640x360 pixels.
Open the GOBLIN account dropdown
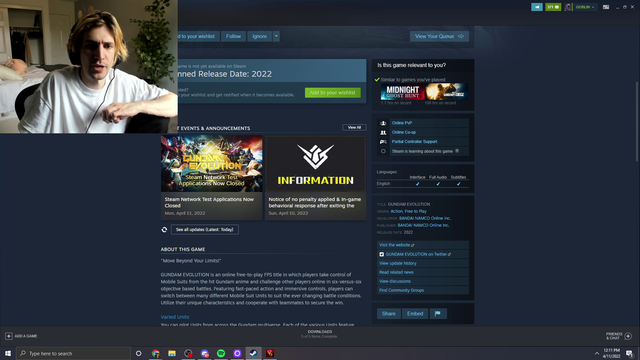tap(585, 7)
